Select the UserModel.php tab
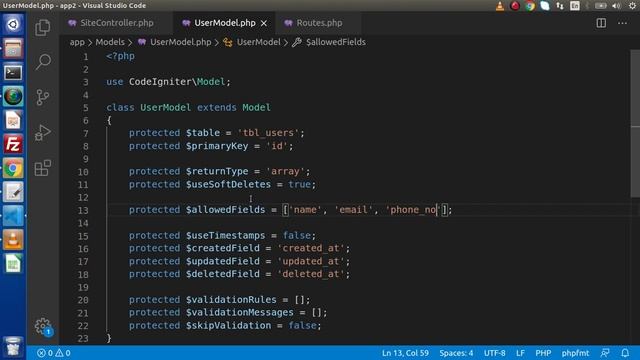 pos(224,23)
